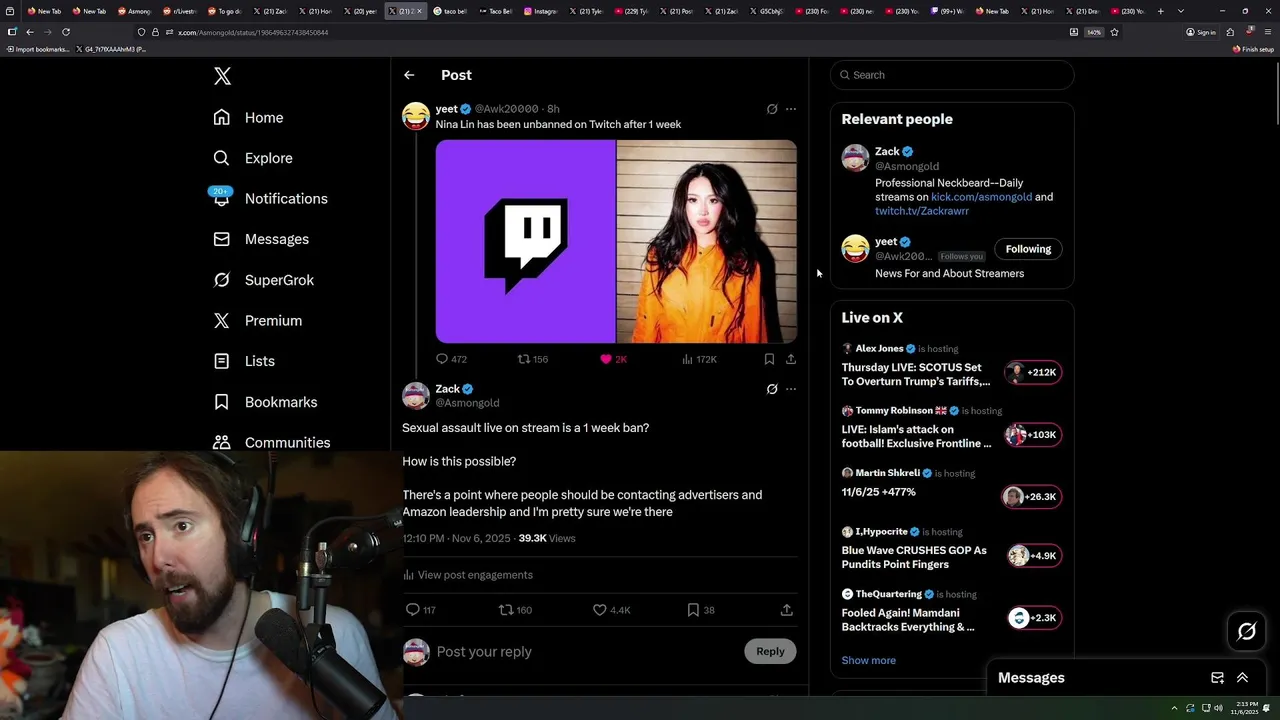Viewport: 1280px width, 720px height.
Task: Click the Reply button
Action: 770,651
